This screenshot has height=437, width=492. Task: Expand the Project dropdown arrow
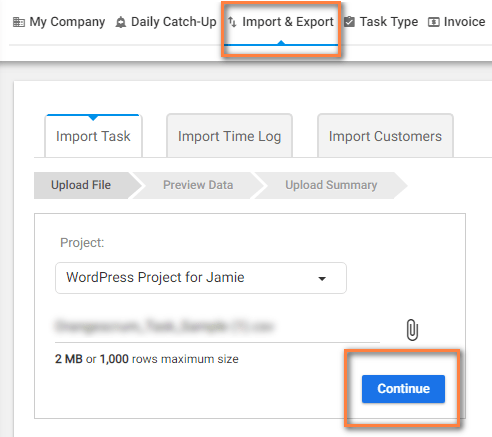322,278
